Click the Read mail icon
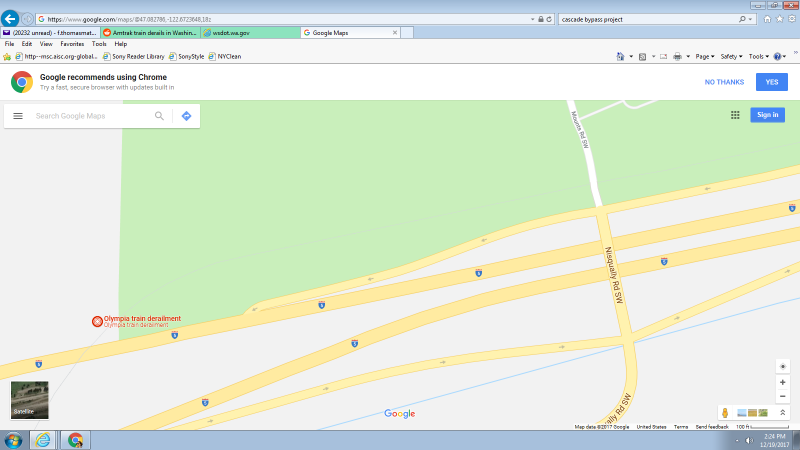Viewport: 800px width, 450px height. (663, 57)
